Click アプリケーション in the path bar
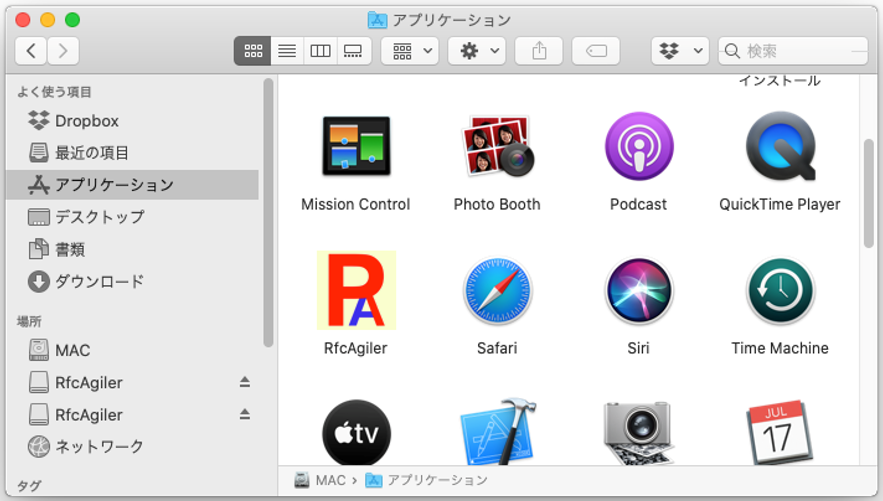Screen dimensions: 883x501 (427, 480)
